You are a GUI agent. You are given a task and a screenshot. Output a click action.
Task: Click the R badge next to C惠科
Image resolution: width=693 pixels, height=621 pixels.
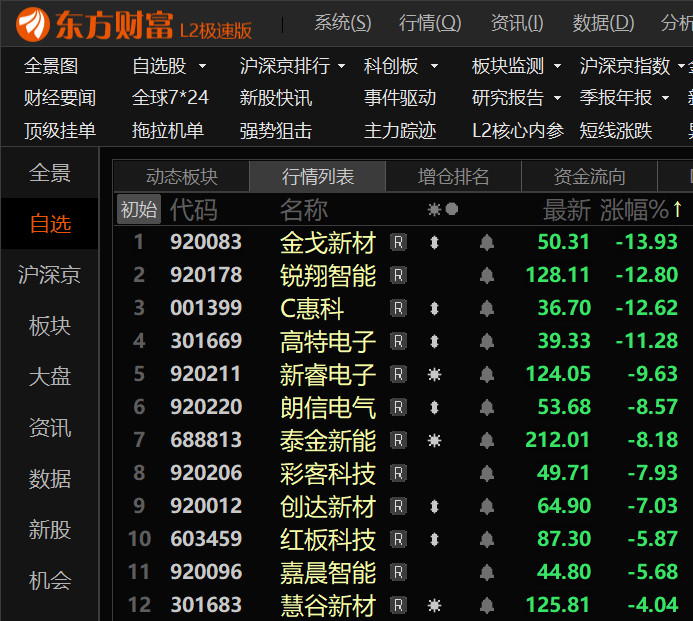point(398,308)
